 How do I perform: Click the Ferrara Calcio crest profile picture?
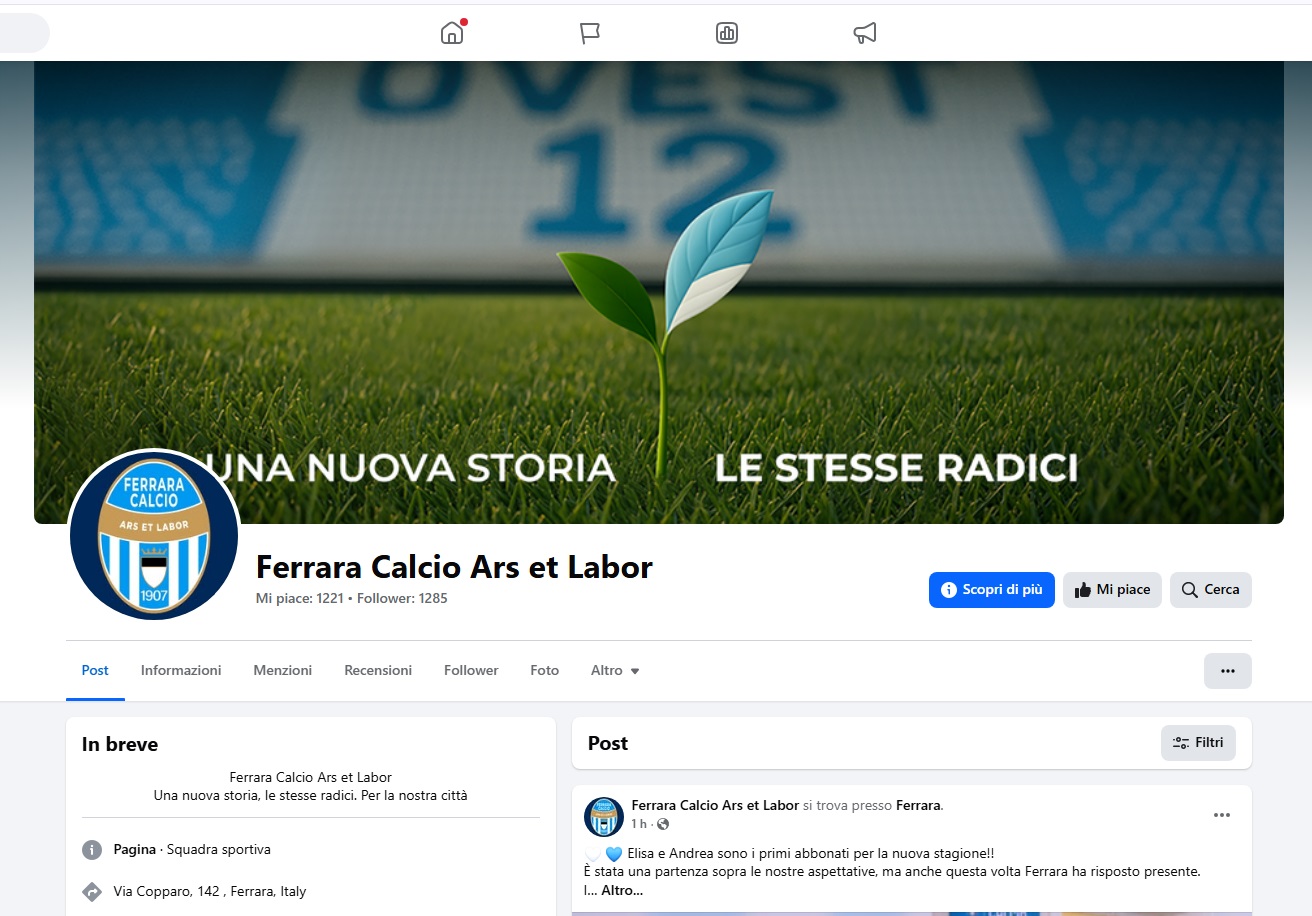tap(154, 535)
